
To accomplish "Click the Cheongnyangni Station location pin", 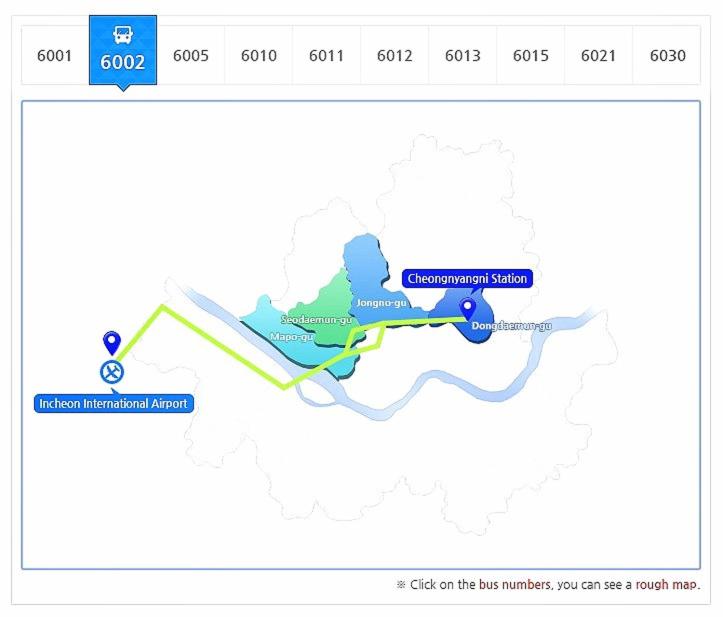I will coord(467,307).
